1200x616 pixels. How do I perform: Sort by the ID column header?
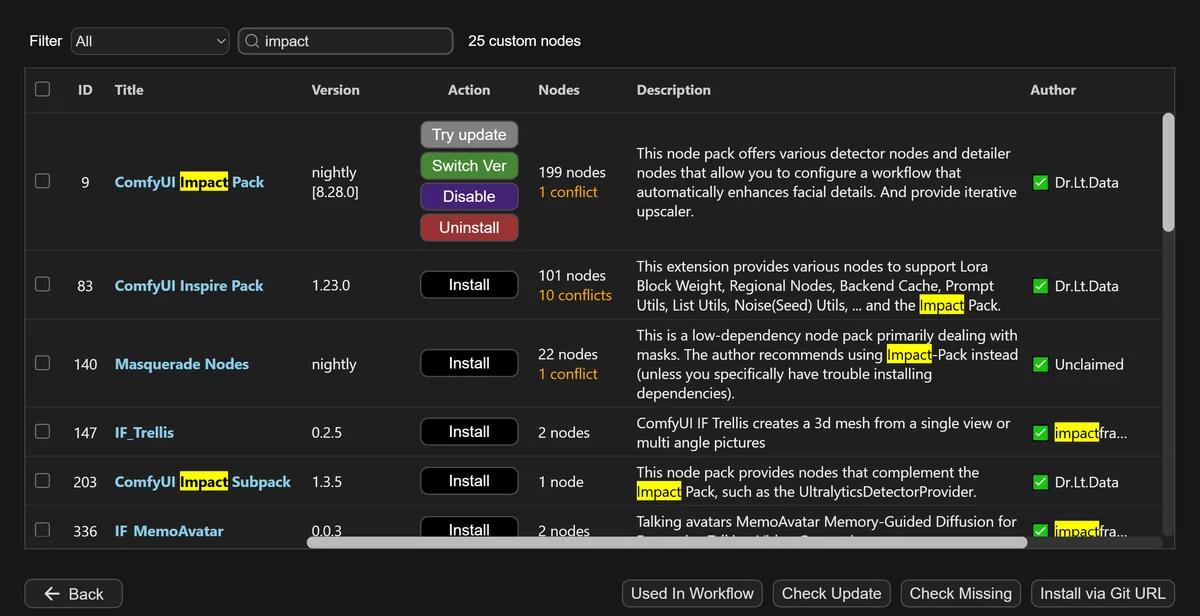pos(85,90)
